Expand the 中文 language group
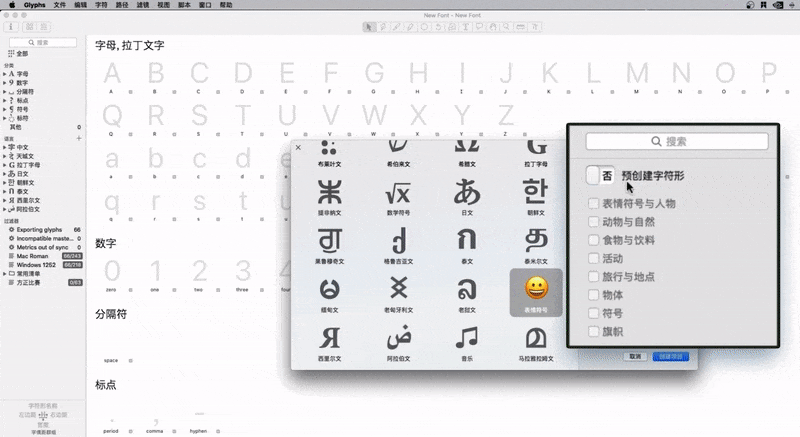The height and width of the screenshot is (437, 800). [4, 147]
